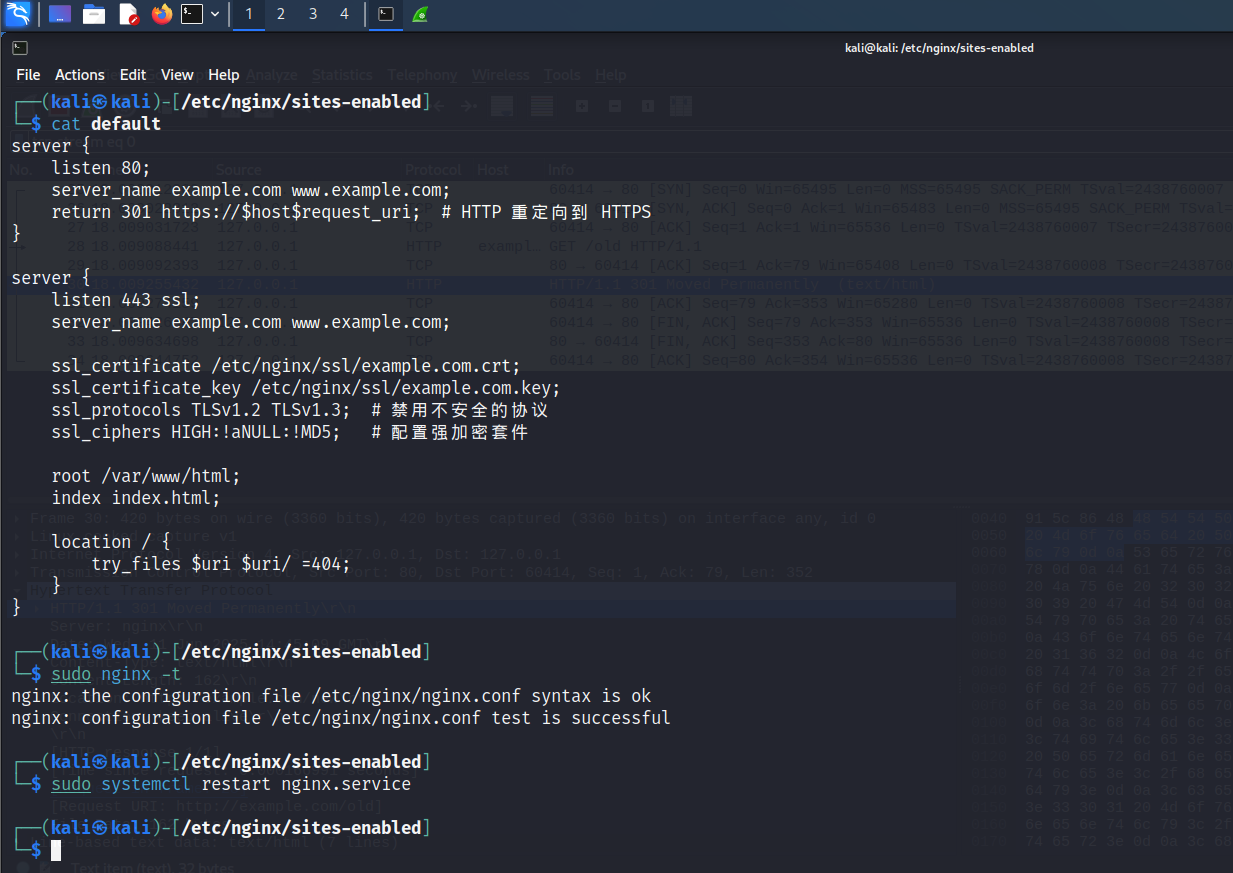Open the file manager from panel
Image resolution: width=1233 pixels, height=873 pixels.
[94, 14]
